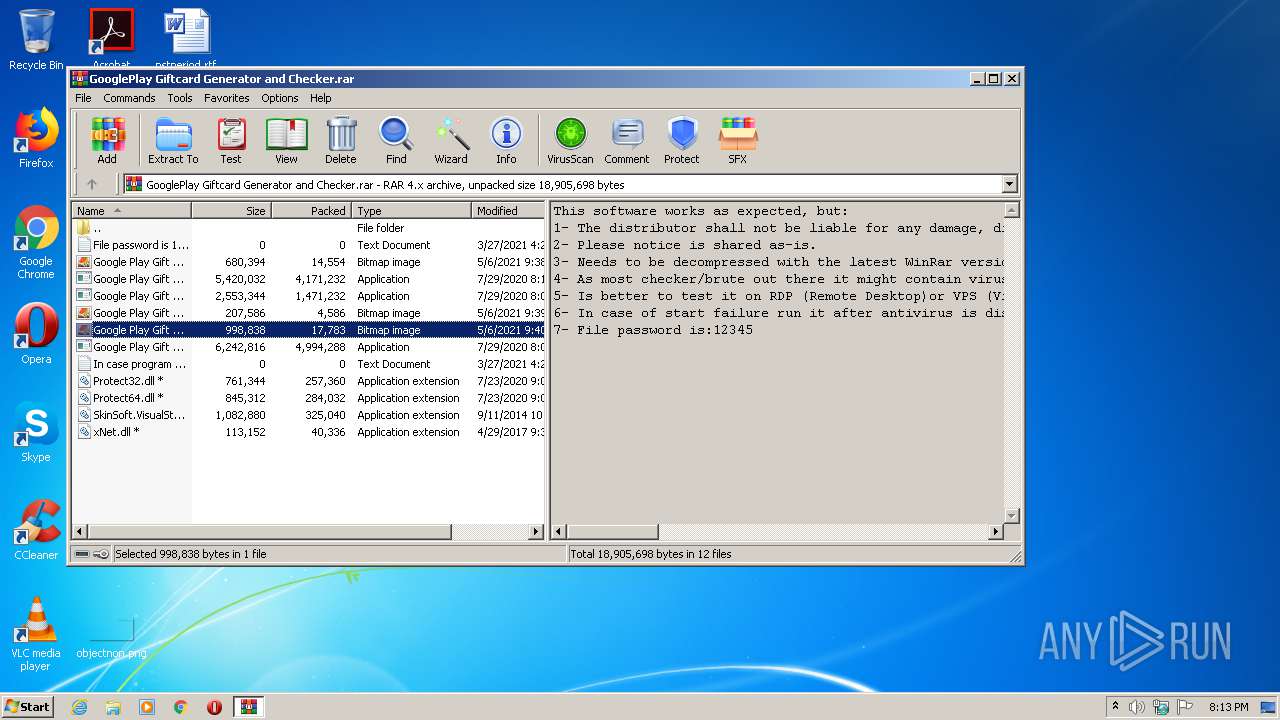Viewport: 1280px width, 720px height.
Task: Select the 'File password is 1...' text document
Action: point(308,245)
